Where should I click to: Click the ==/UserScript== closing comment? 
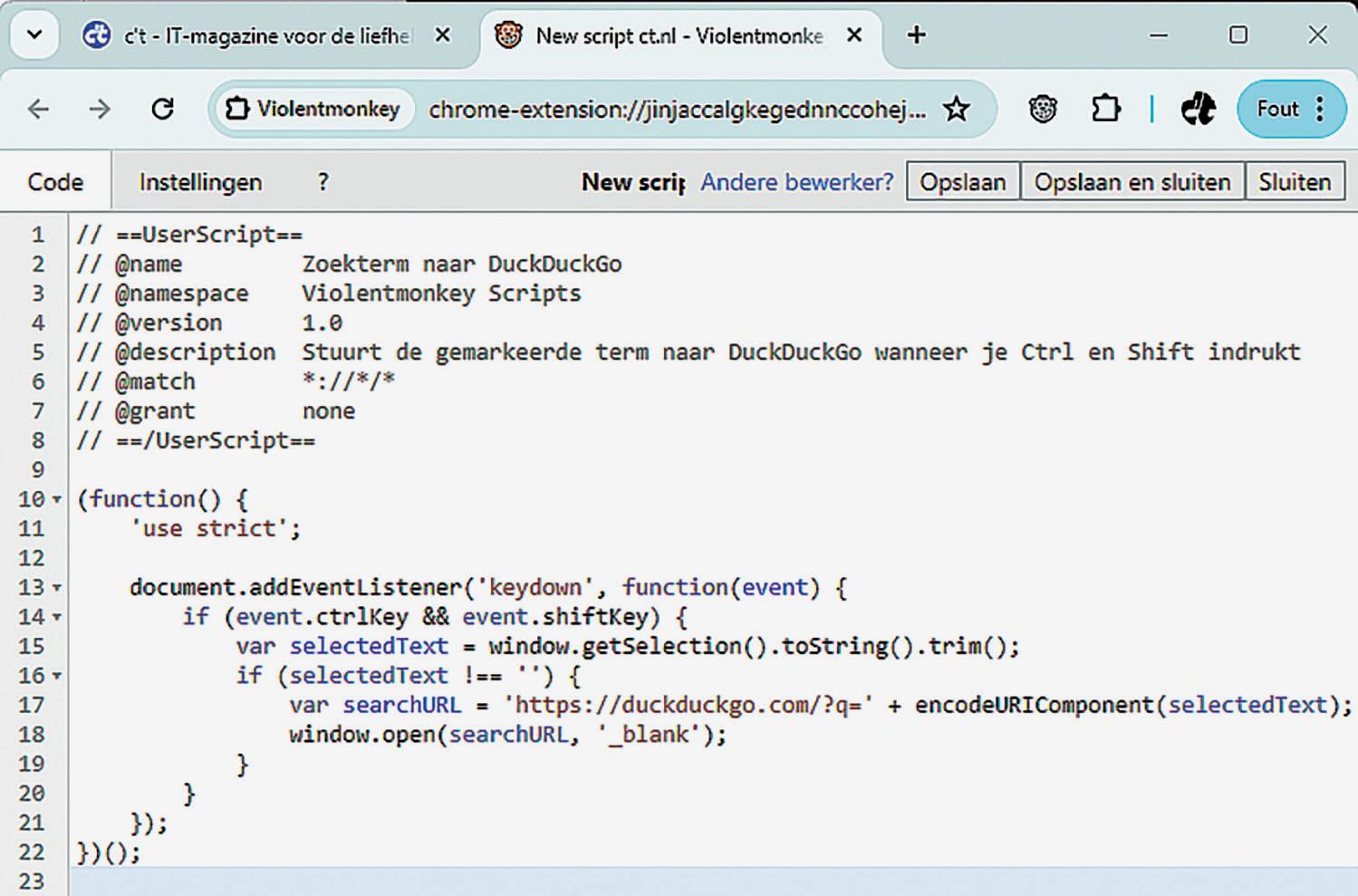[196, 440]
